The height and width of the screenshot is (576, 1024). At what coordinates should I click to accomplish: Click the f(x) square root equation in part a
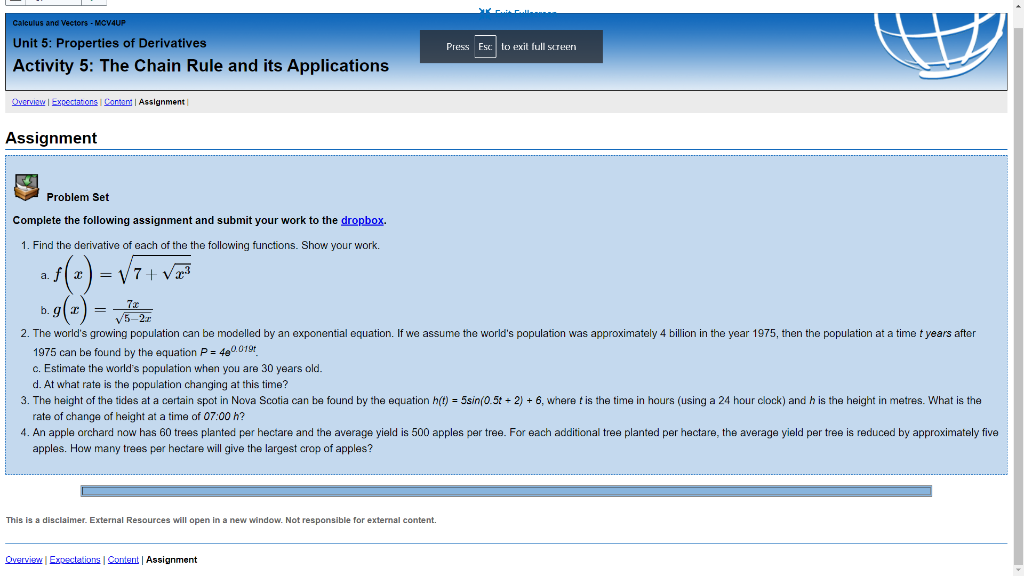(122, 274)
